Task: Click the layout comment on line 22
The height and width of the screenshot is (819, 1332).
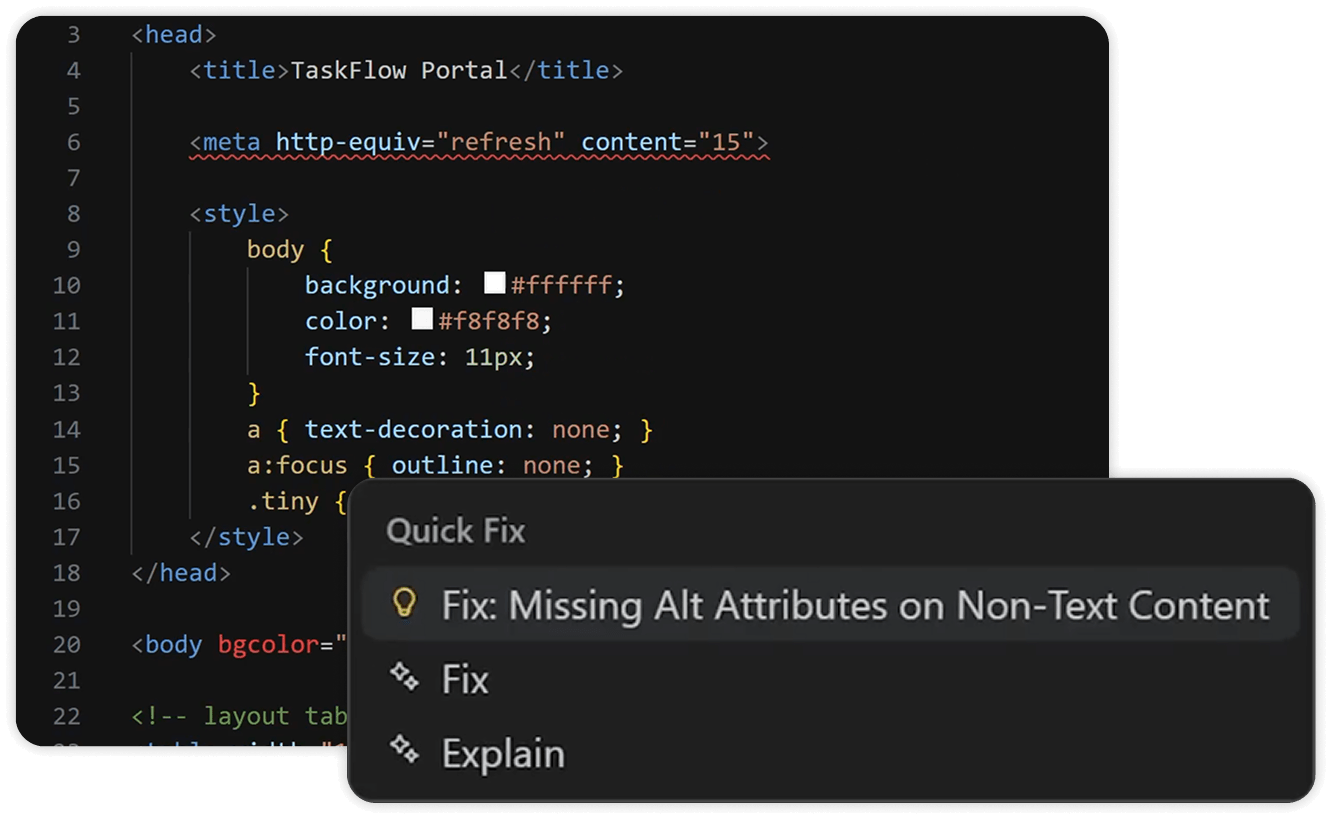Action: (x=240, y=716)
